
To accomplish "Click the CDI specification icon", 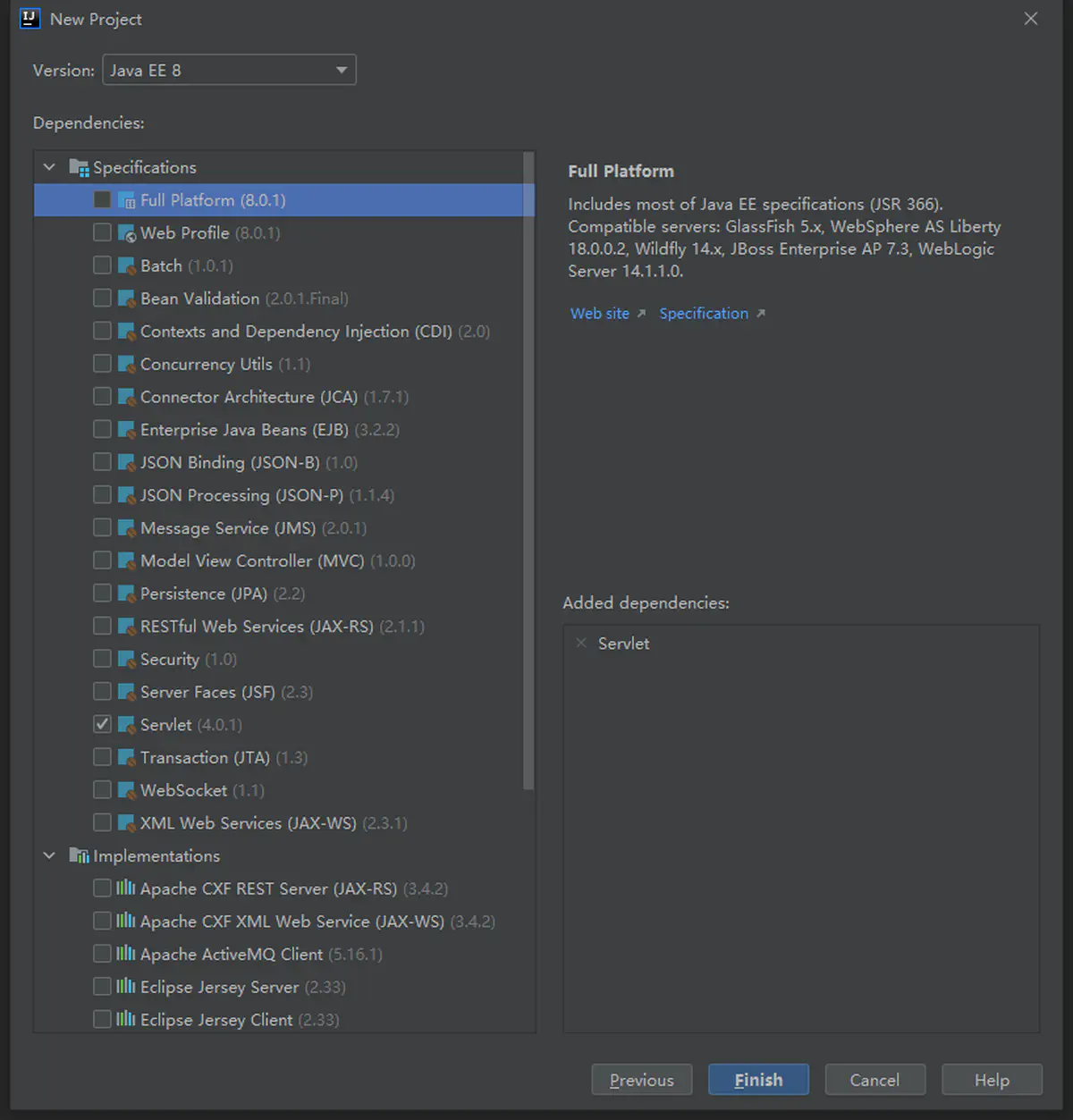I will (x=126, y=332).
